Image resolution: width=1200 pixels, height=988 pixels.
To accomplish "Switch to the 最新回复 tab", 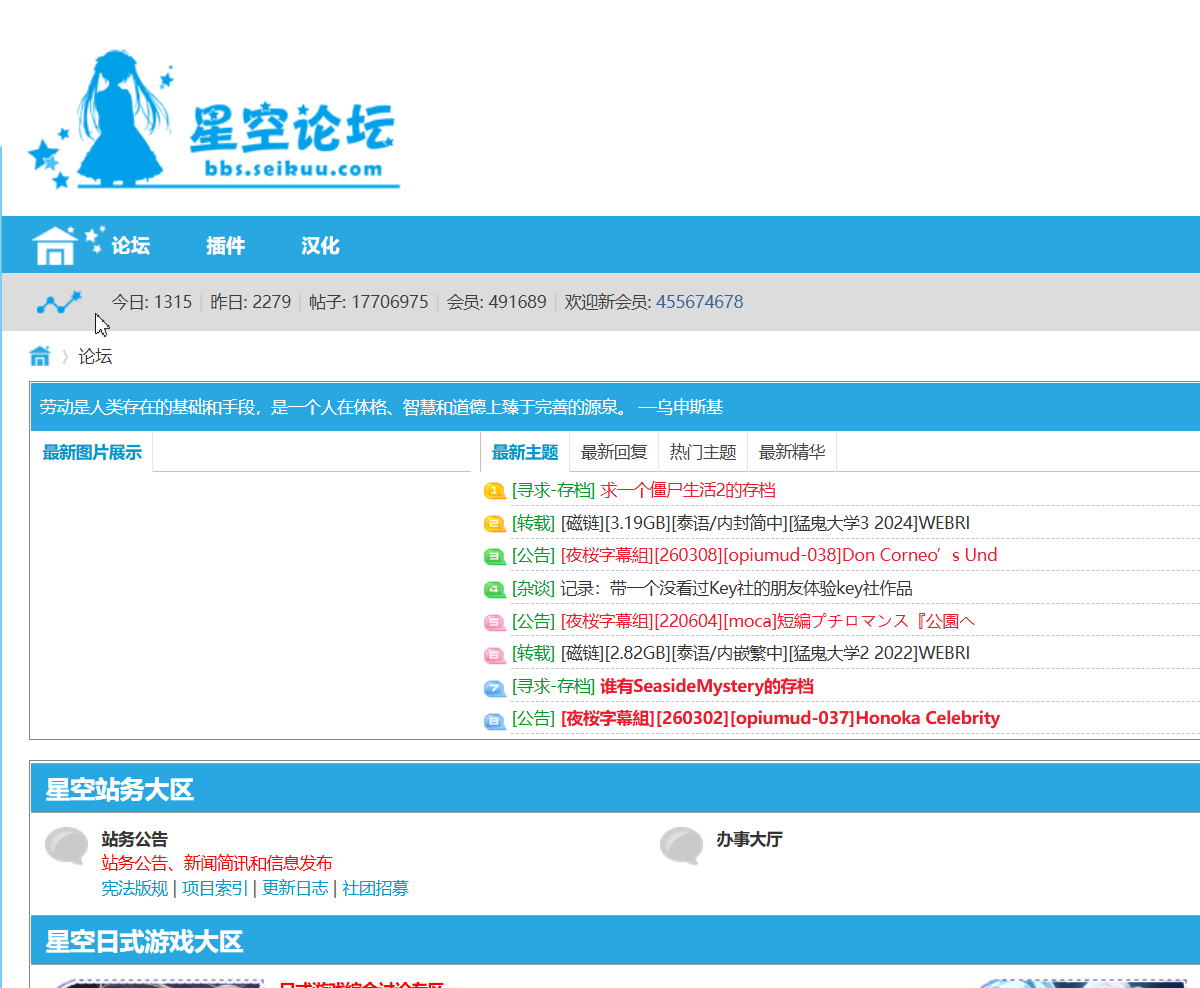I will (614, 452).
